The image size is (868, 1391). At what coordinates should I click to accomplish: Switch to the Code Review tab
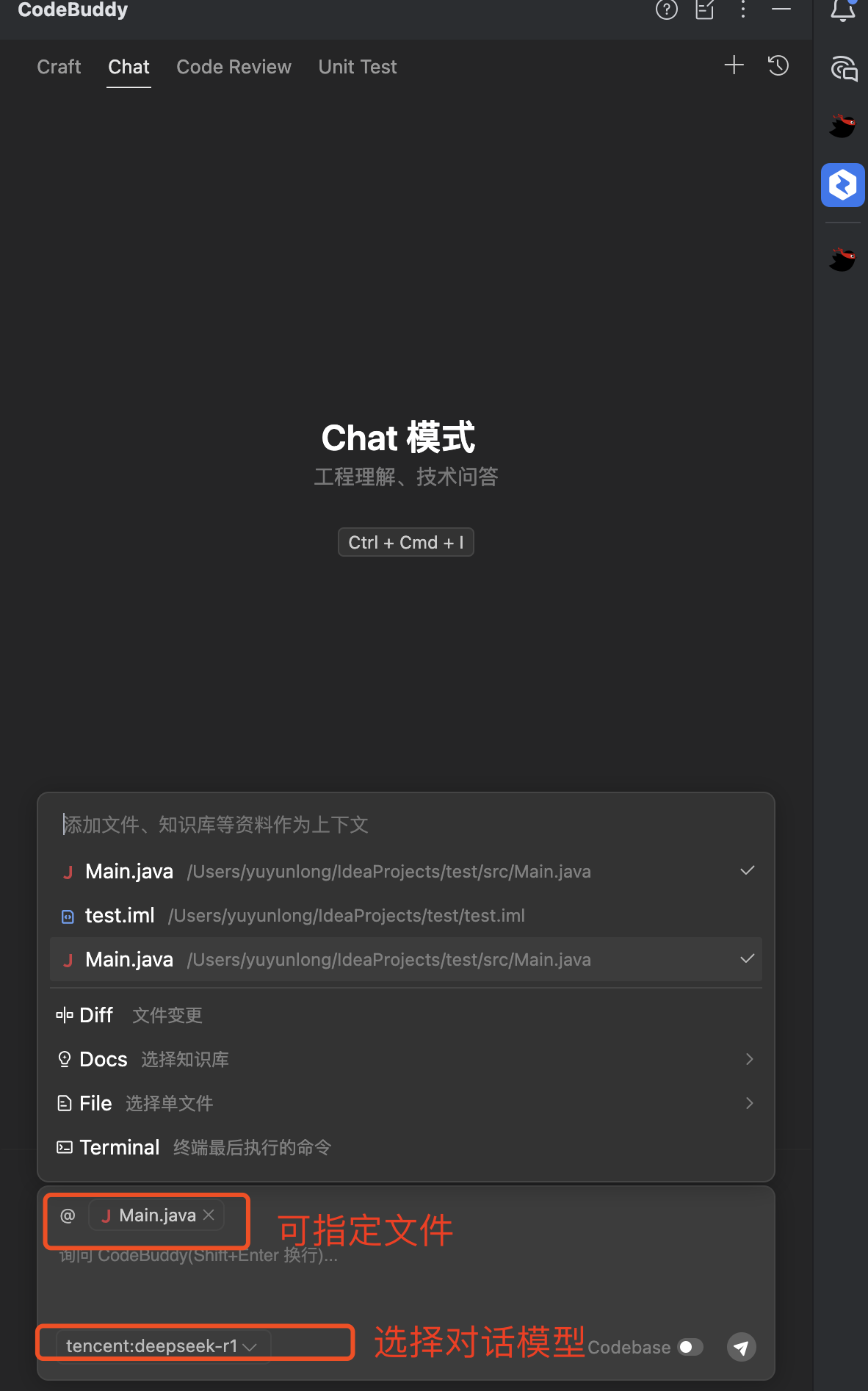(234, 67)
